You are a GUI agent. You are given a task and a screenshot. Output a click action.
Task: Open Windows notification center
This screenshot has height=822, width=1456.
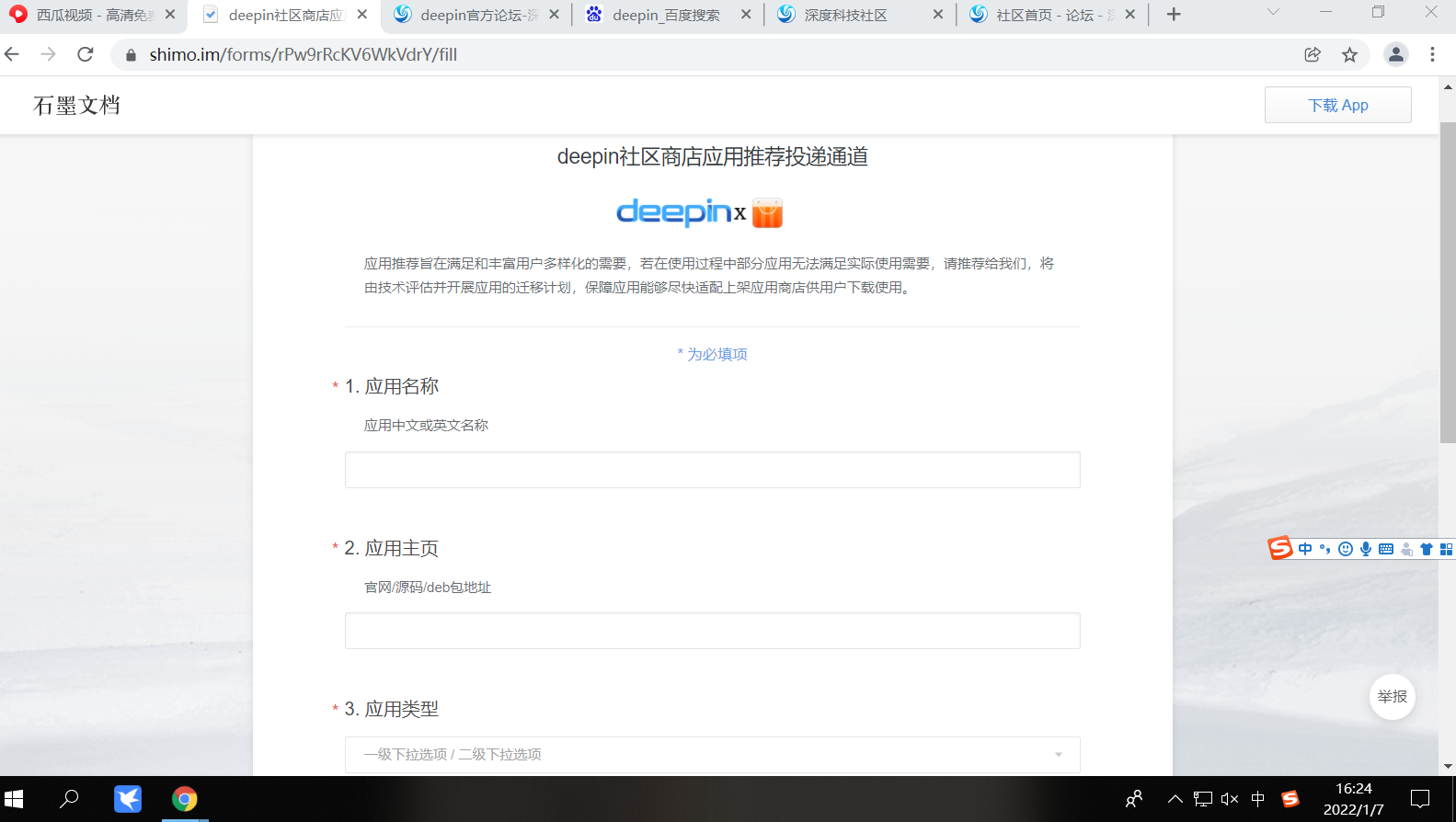click(1420, 799)
